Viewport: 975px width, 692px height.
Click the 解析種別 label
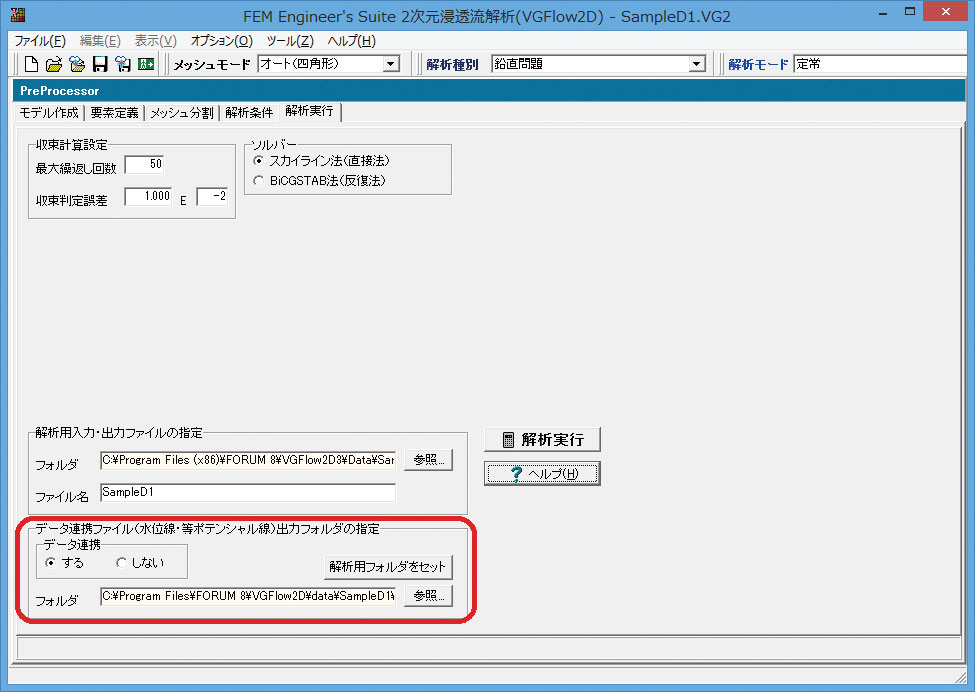point(452,64)
